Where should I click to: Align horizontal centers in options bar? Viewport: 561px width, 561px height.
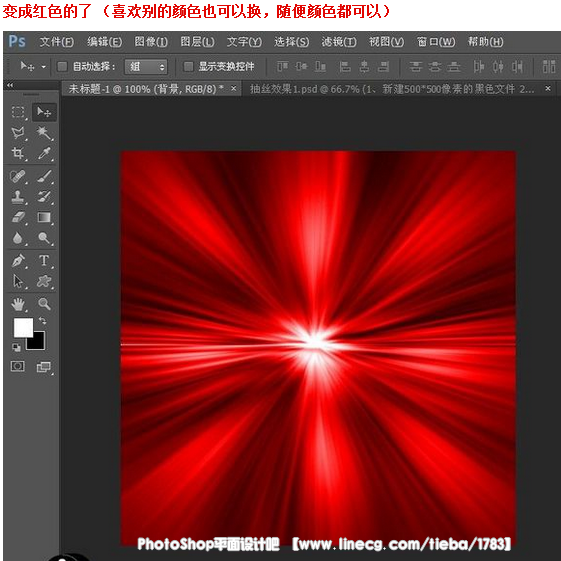(364, 67)
